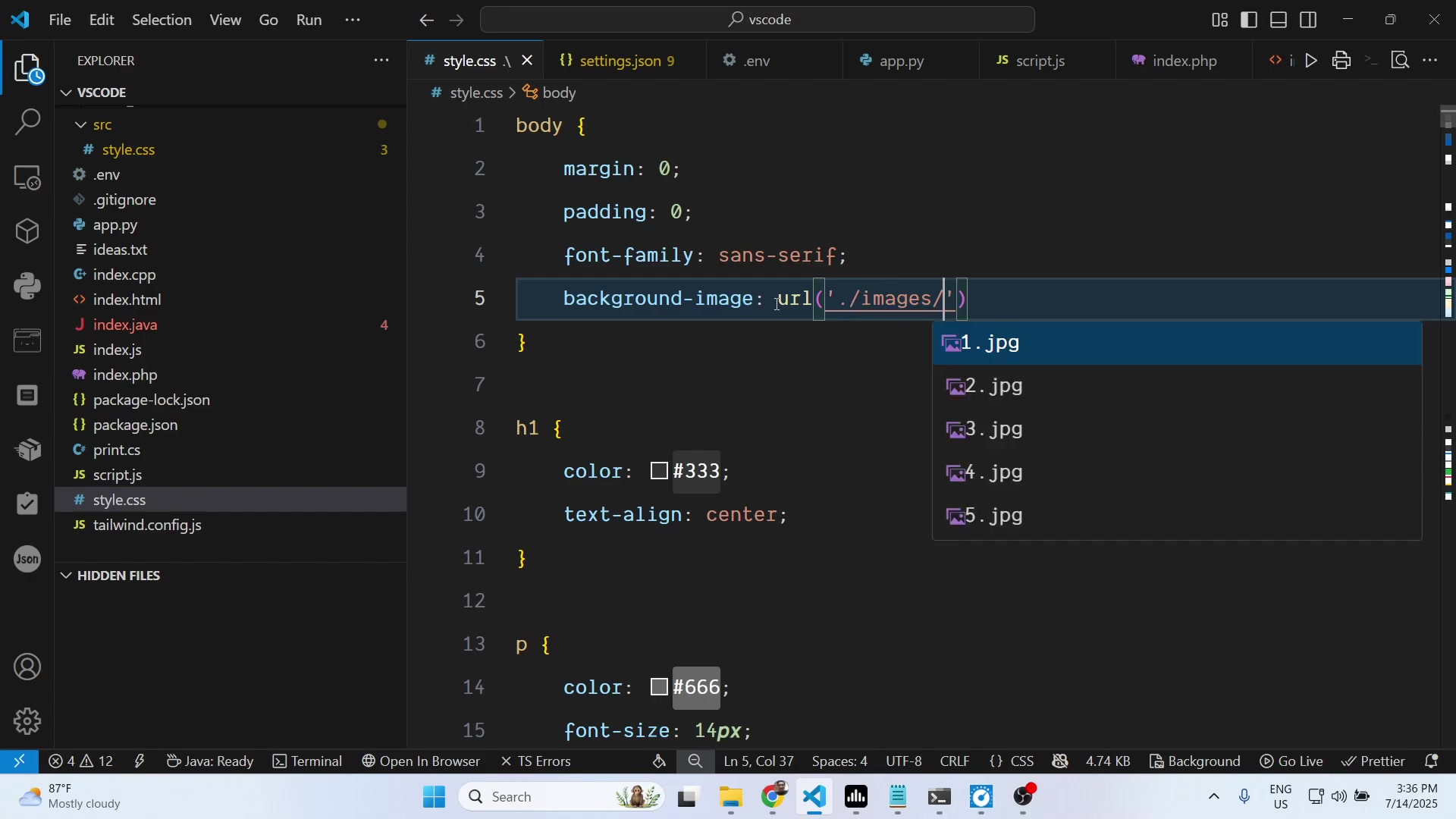Click the vscode command center search box
The image size is (1456, 819).
(x=758, y=20)
